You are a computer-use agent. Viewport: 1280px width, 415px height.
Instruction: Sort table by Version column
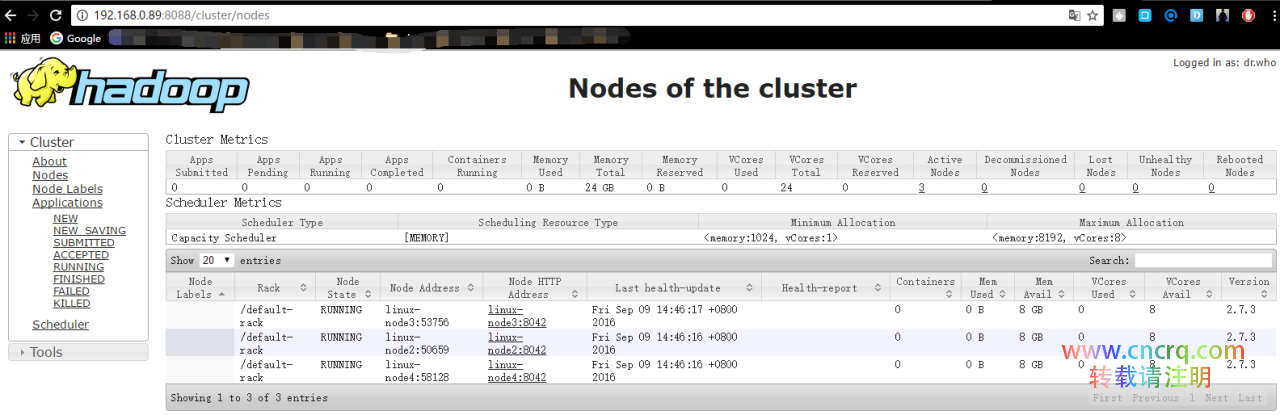1248,288
